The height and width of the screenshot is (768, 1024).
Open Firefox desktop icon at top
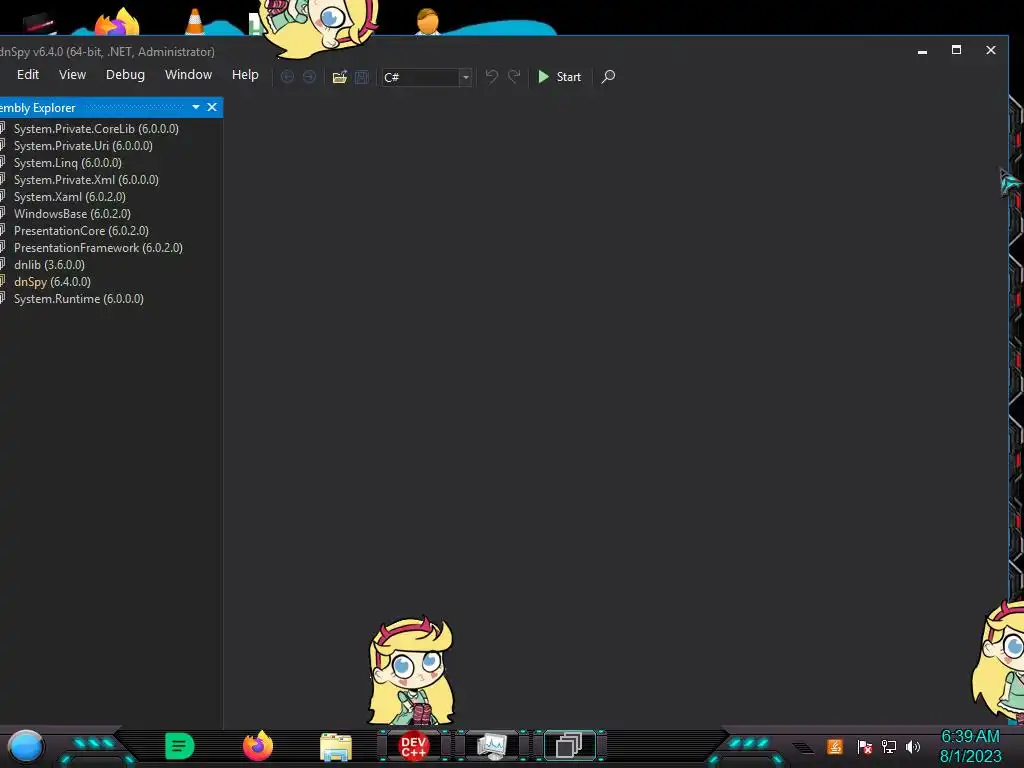(118, 22)
